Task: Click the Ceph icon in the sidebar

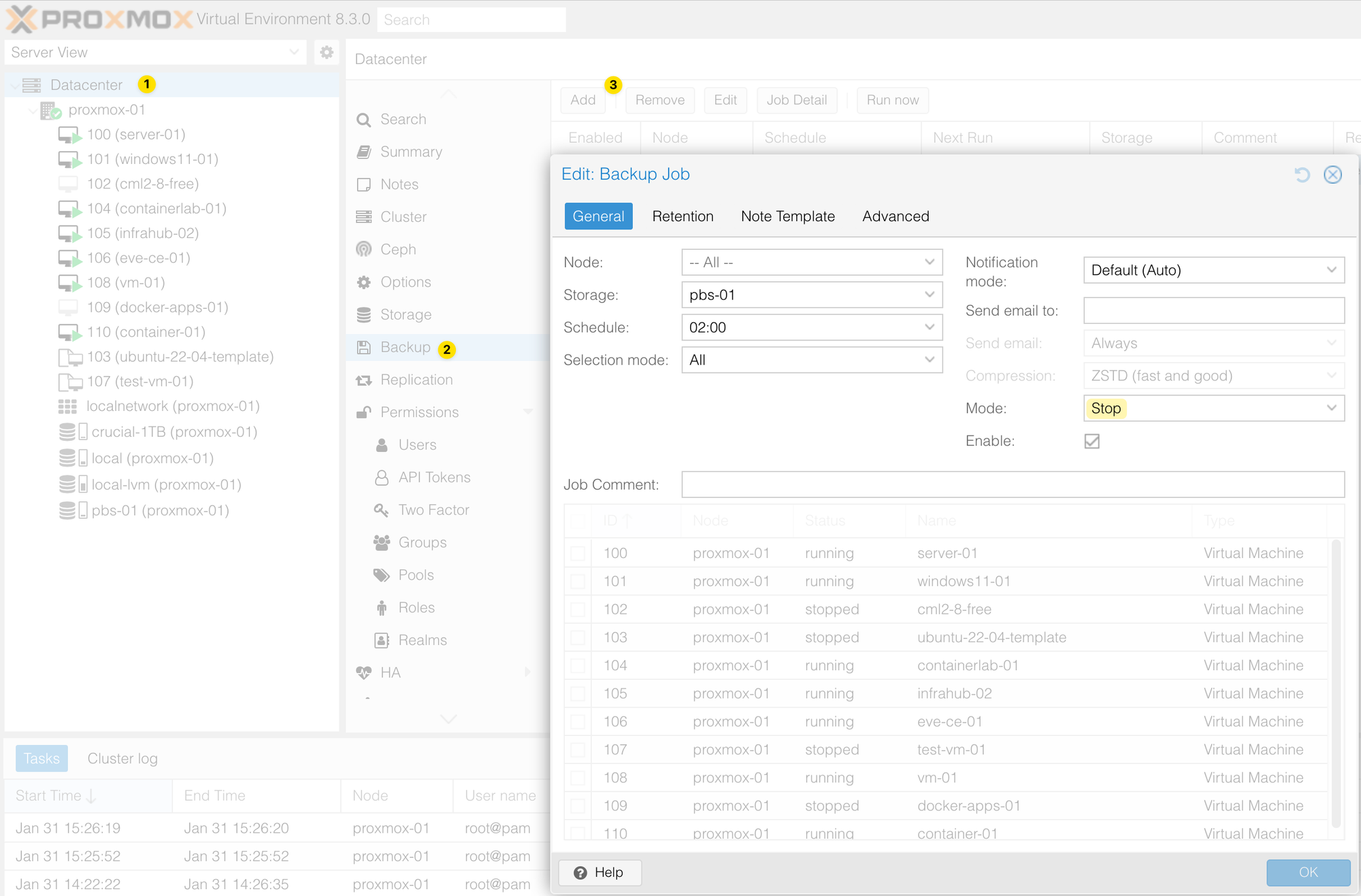Action: point(364,250)
